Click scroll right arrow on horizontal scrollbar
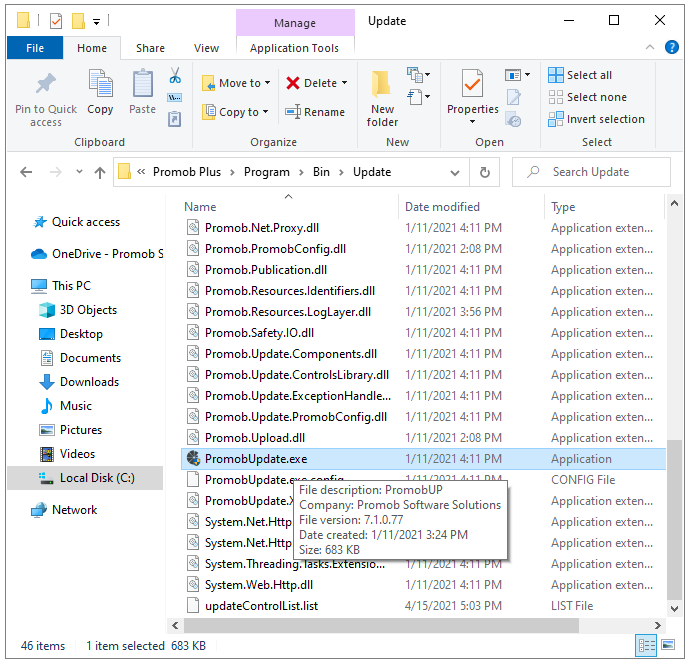This screenshot has width=690, height=666. (x=657, y=625)
